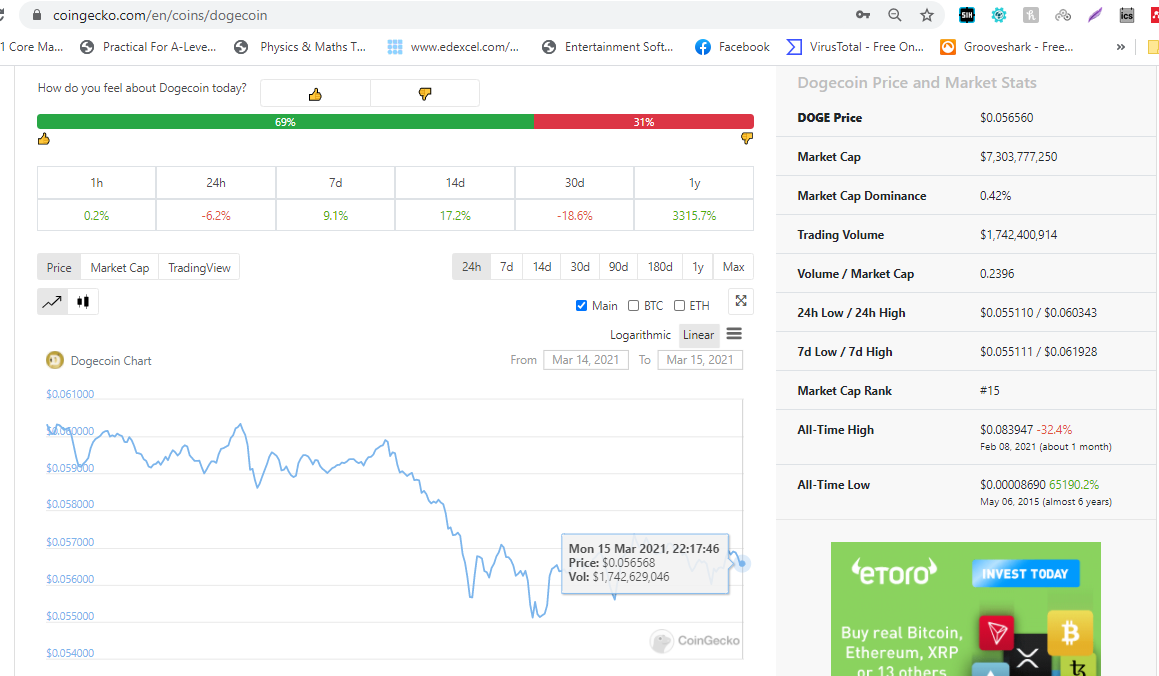Open the From date picker field

(585, 360)
